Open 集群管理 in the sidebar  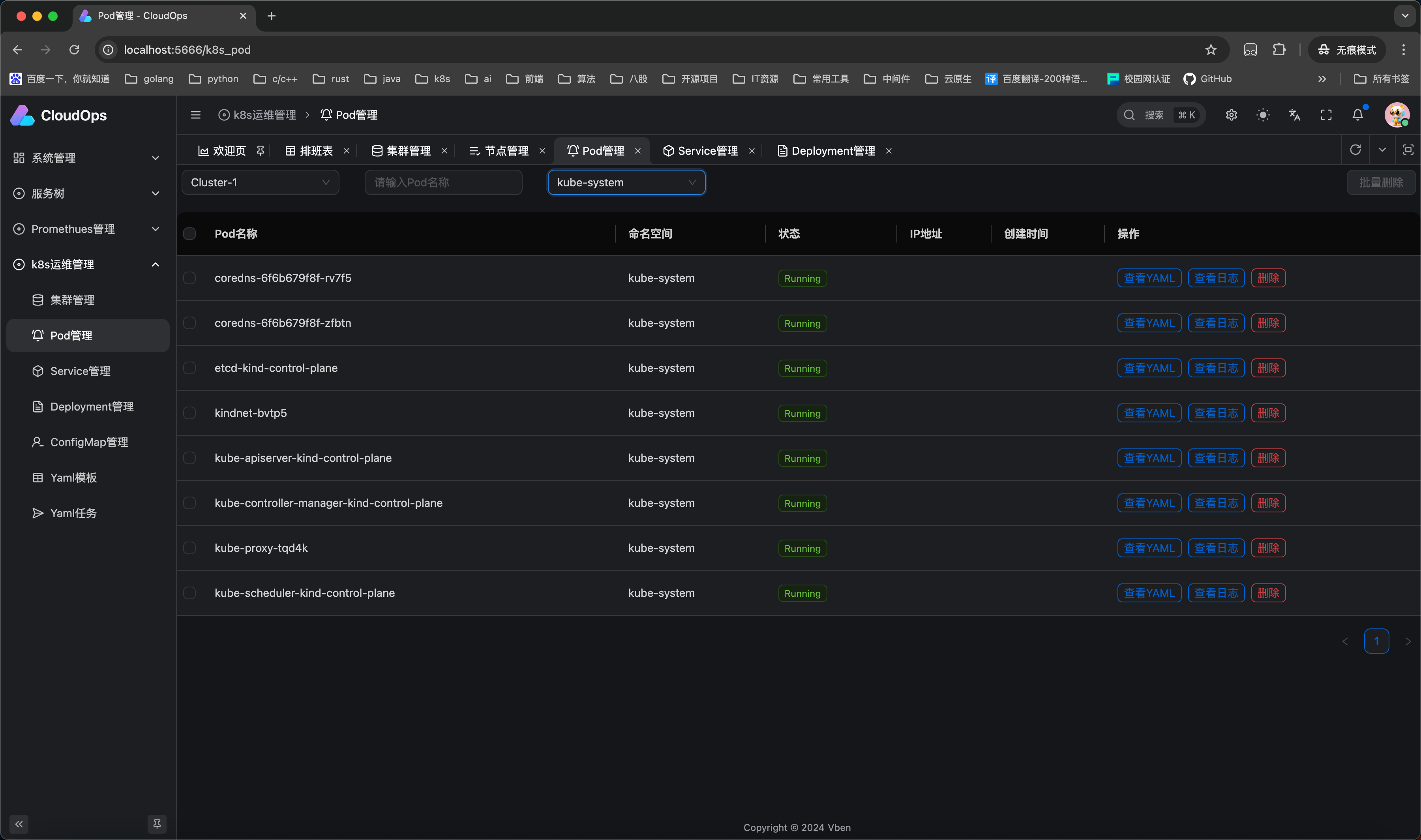tap(88, 300)
